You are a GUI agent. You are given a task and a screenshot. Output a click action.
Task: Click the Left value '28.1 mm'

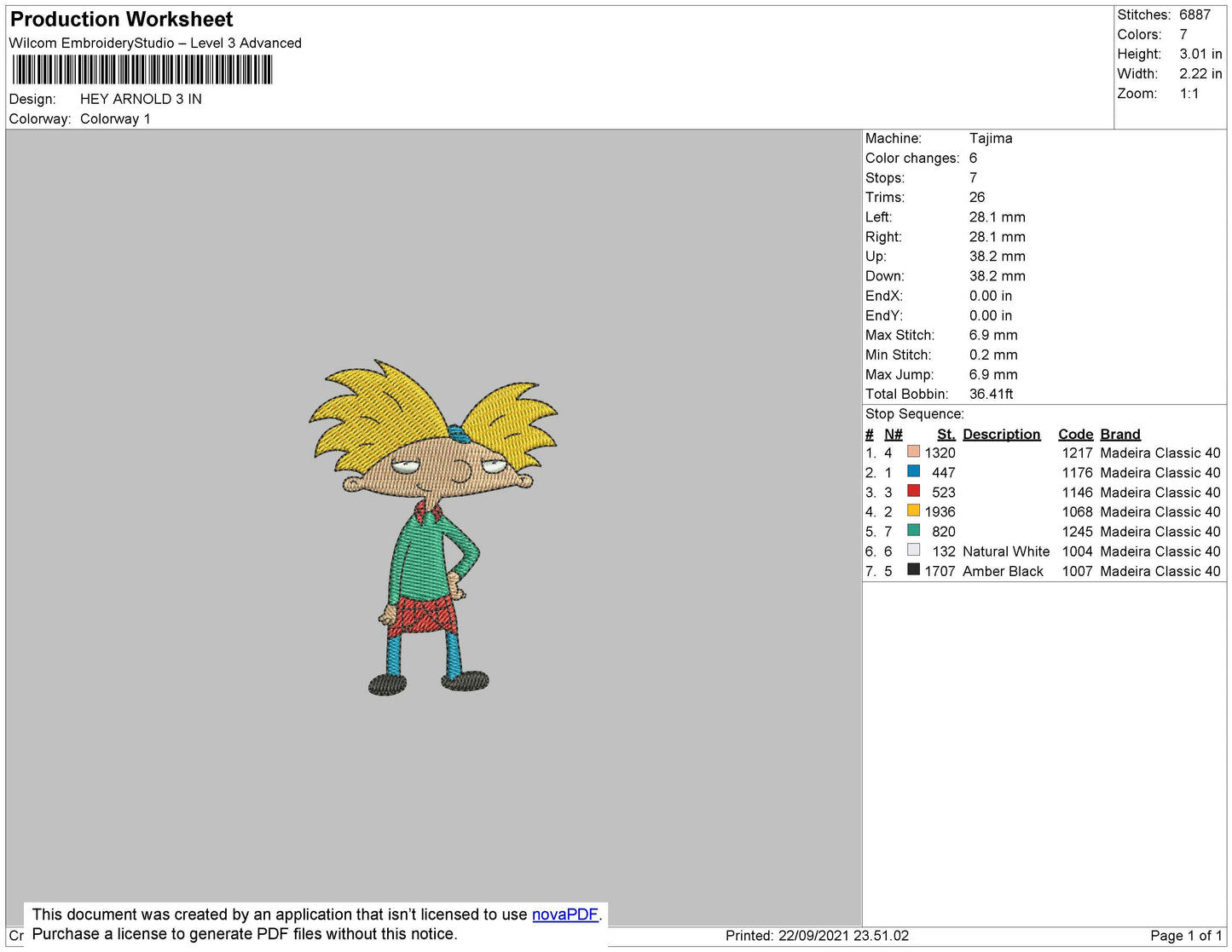tap(997, 216)
